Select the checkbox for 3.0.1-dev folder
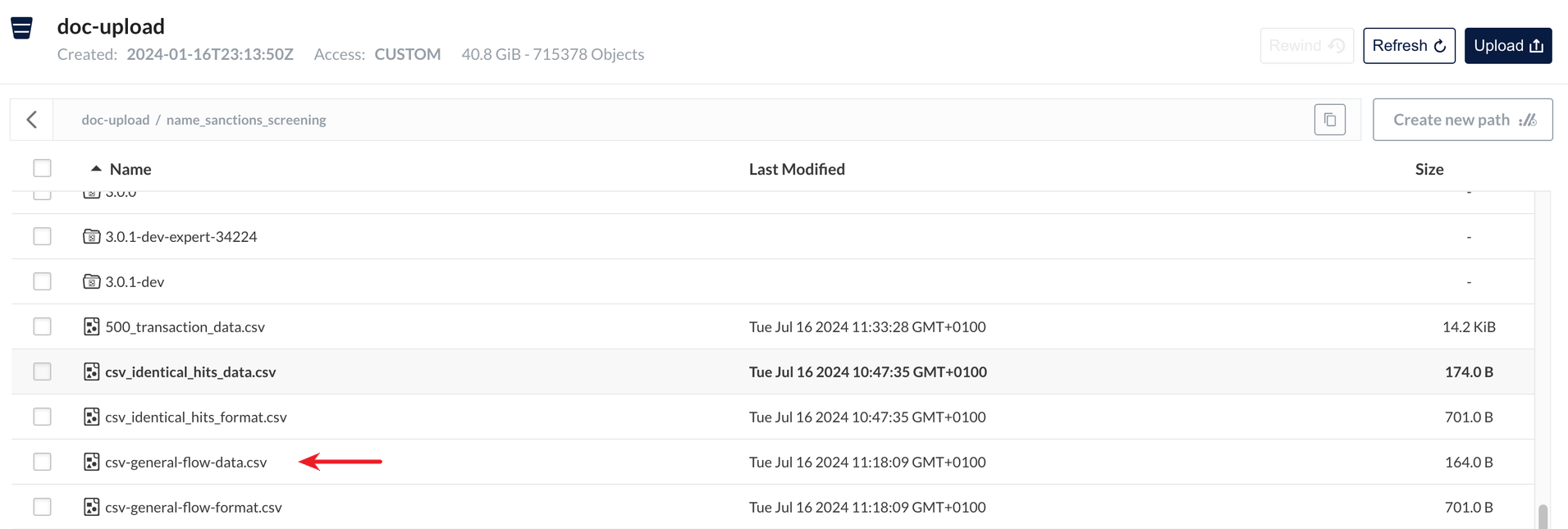1568x529 pixels. pyautogui.click(x=42, y=281)
